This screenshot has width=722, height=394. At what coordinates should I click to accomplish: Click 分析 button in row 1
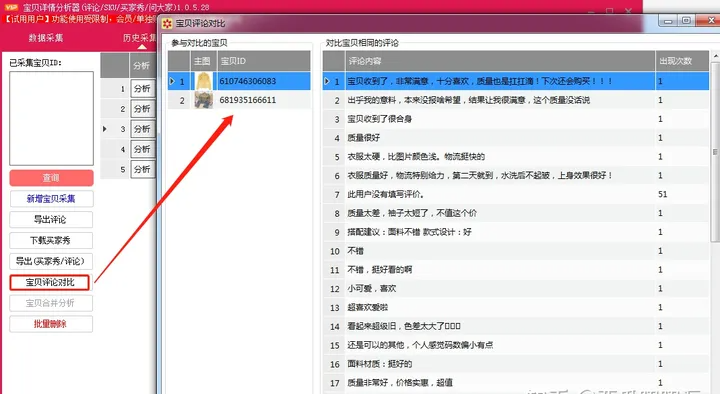tap(143, 88)
